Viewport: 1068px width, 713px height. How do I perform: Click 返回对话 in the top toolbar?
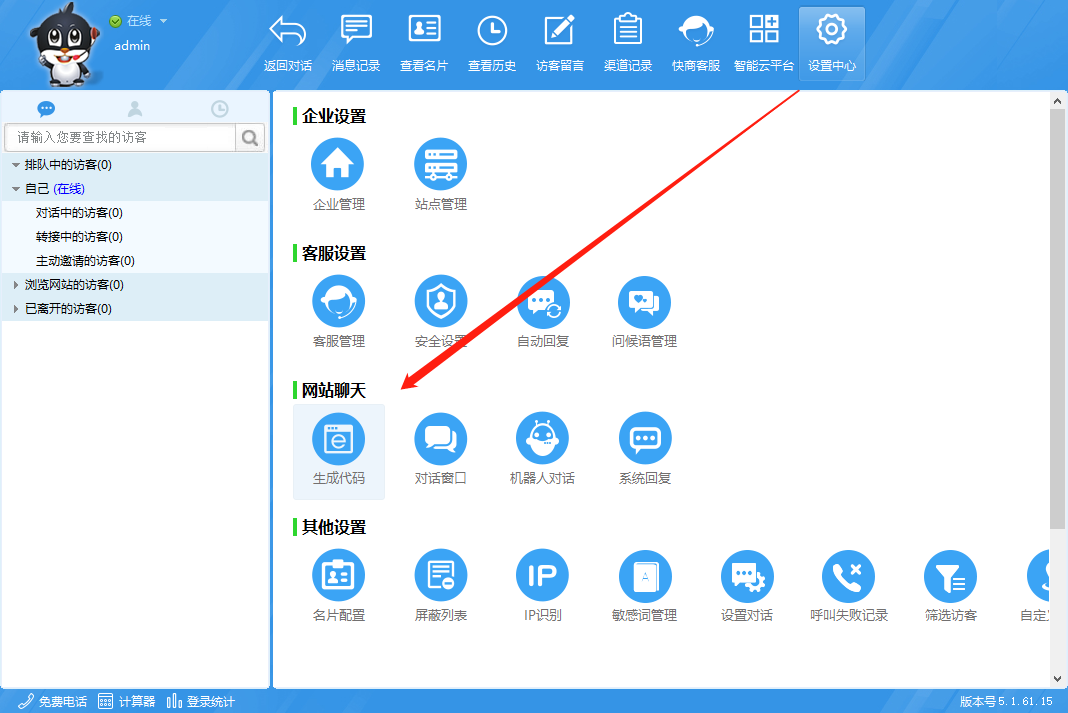[288, 44]
